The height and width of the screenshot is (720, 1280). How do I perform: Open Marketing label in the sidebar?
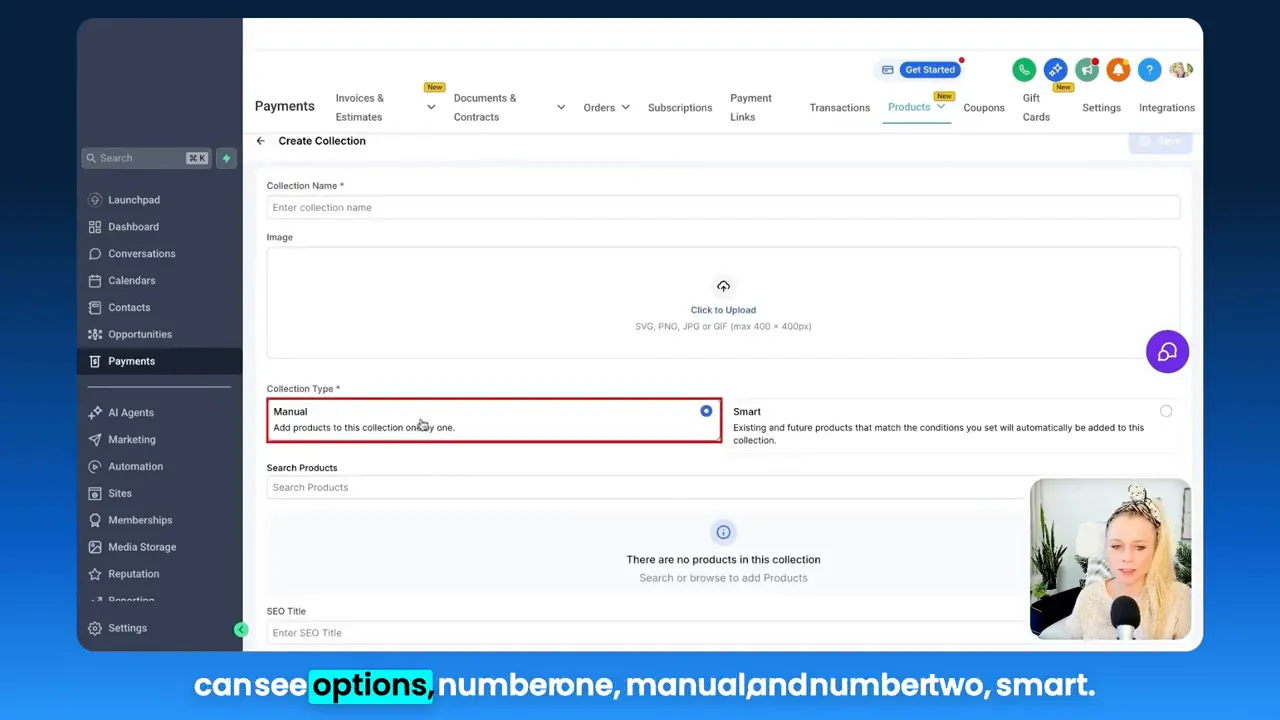[x=132, y=440]
